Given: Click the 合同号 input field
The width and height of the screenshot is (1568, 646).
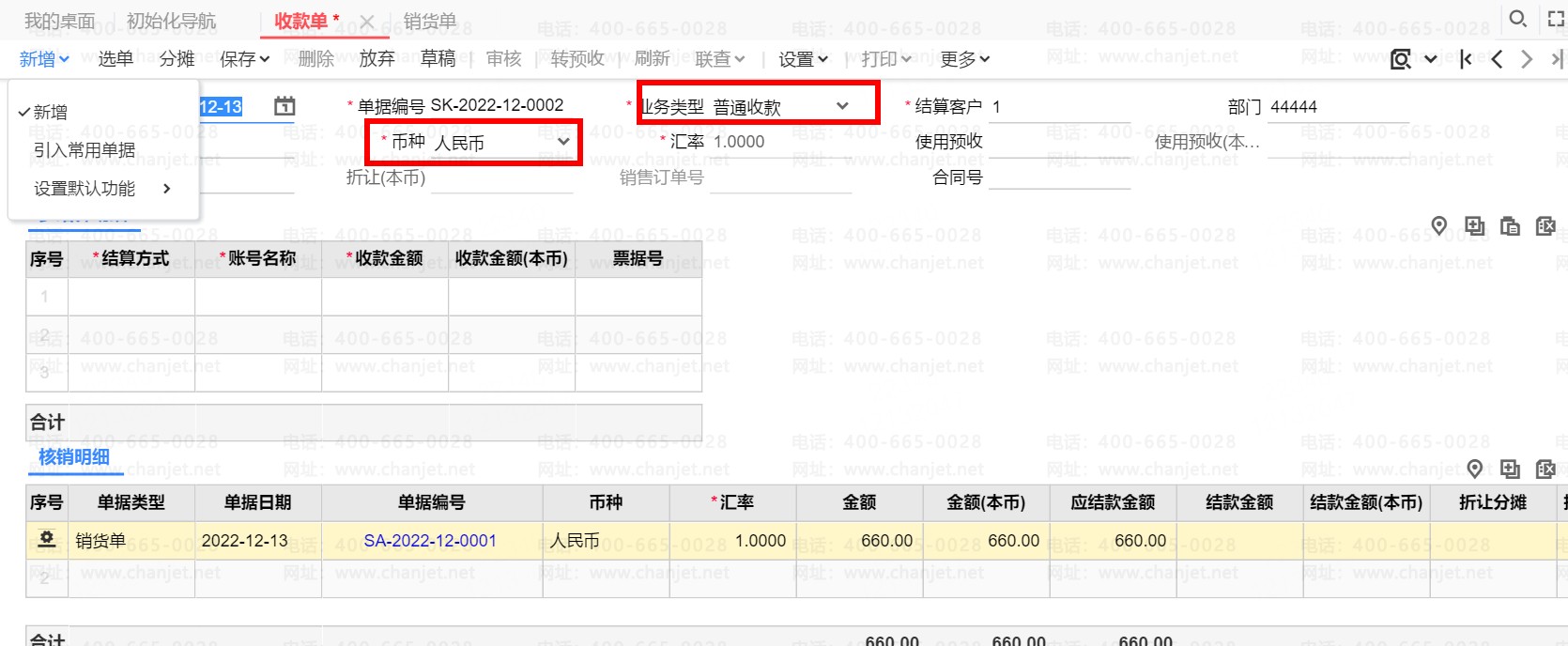Looking at the screenshot, I should [x=1060, y=177].
